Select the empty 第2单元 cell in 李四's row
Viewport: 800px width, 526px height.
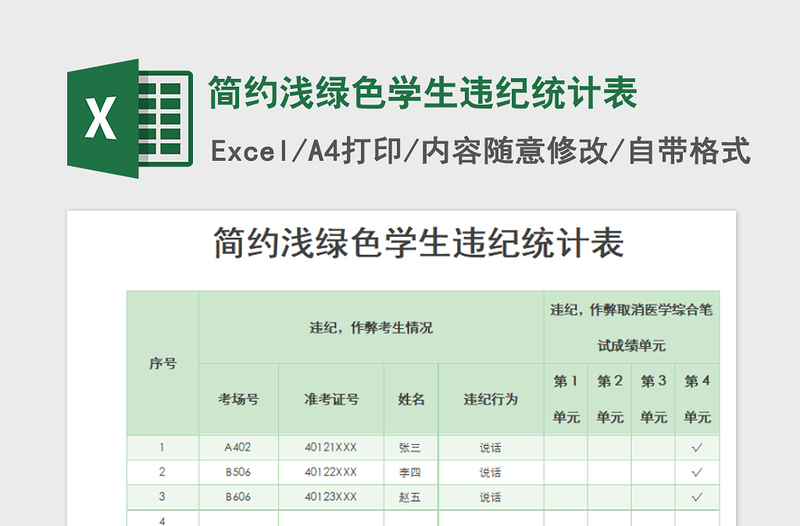point(610,472)
